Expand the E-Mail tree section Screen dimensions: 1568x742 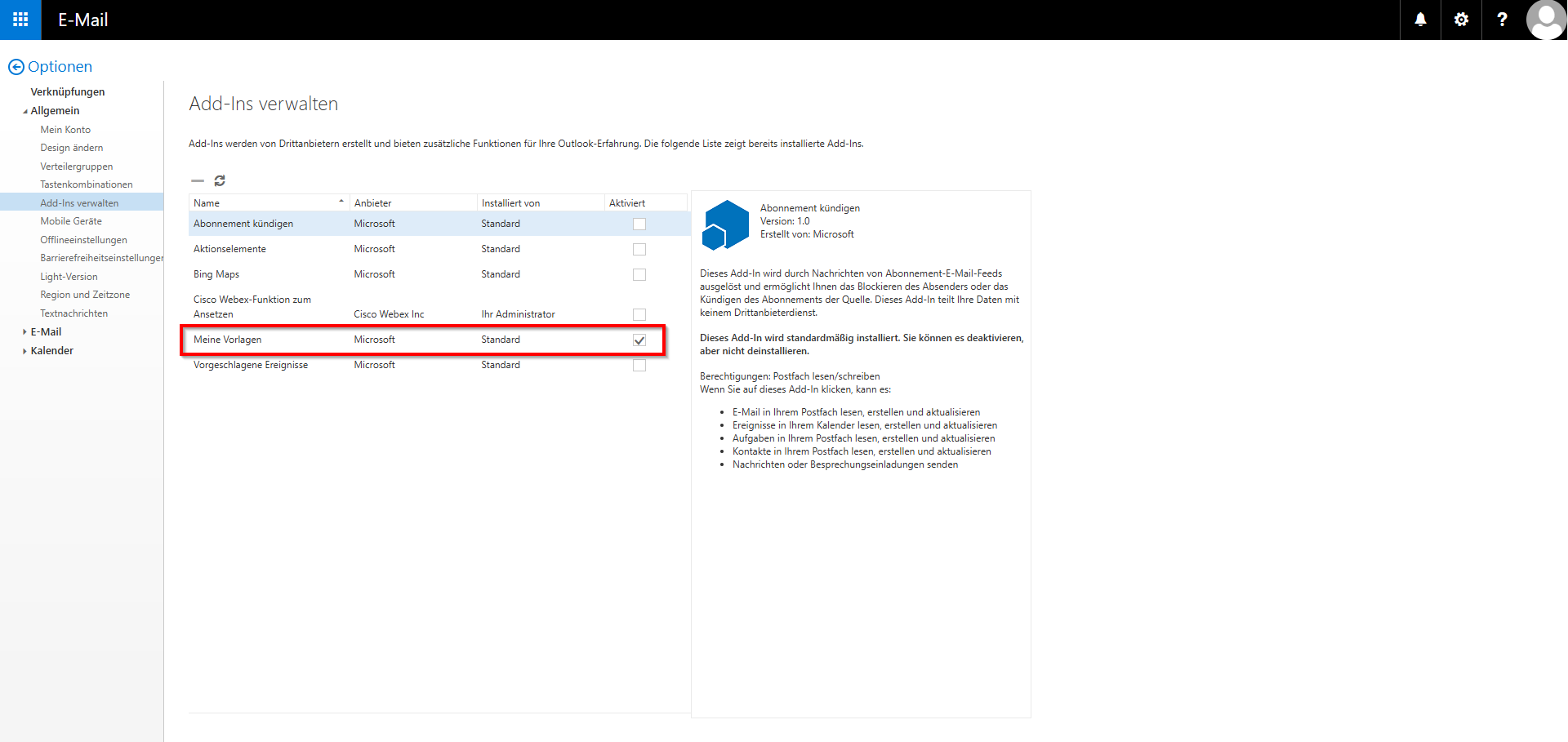point(25,332)
